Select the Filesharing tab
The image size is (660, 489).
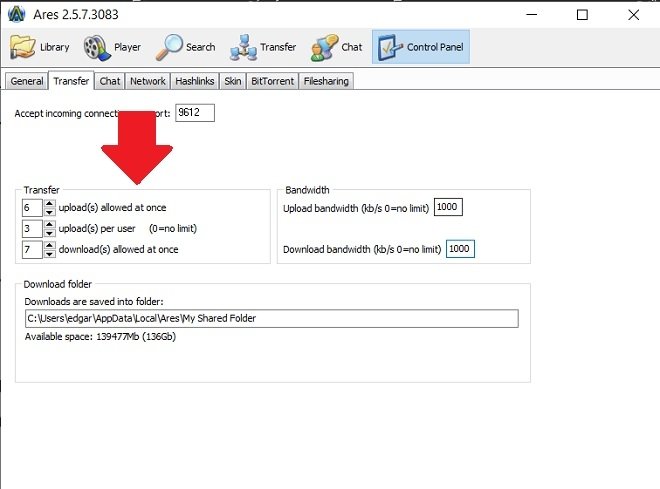[x=326, y=81]
